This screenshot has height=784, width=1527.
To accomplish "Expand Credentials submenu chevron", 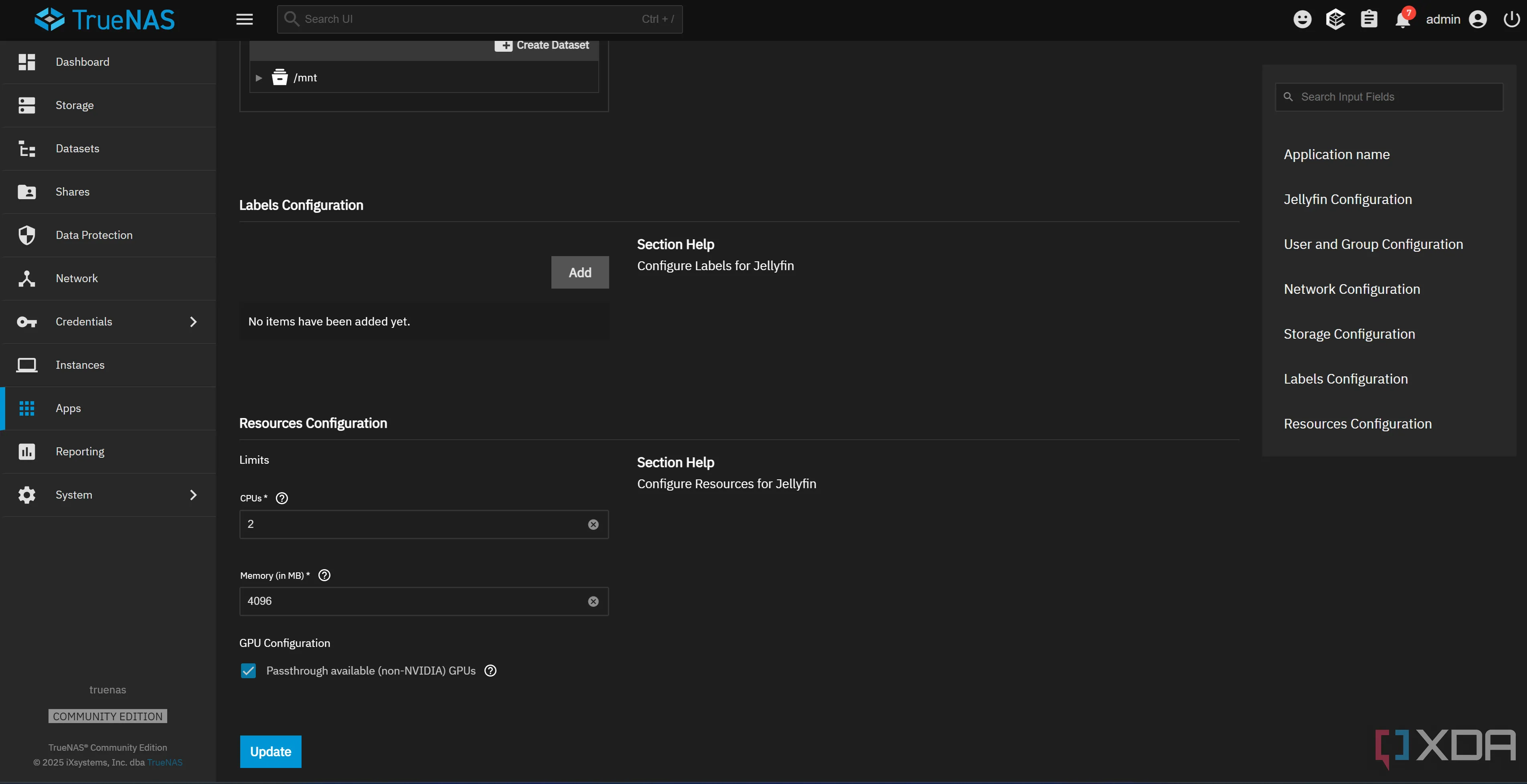I will 193,322.
